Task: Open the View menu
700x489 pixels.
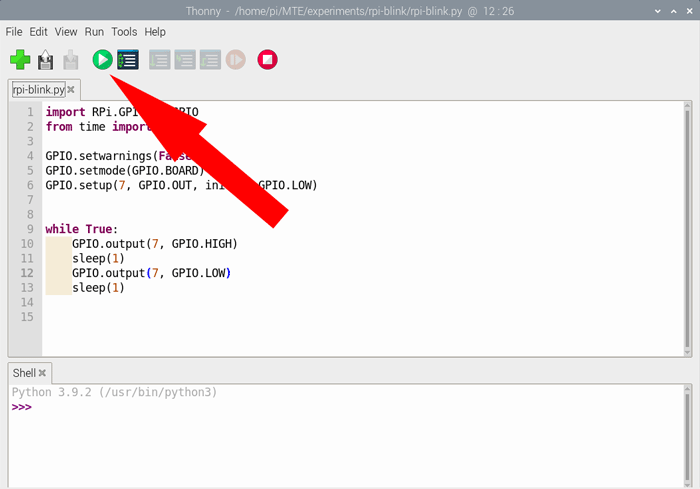Action: click(66, 32)
